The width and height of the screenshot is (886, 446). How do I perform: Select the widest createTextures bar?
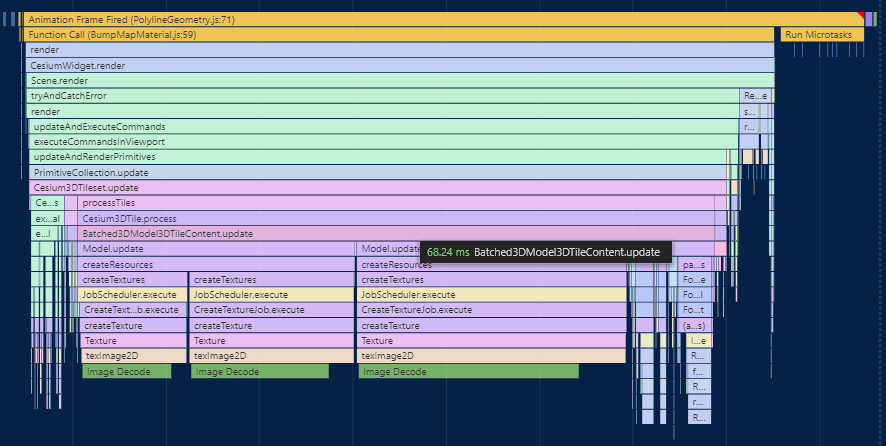(x=491, y=280)
